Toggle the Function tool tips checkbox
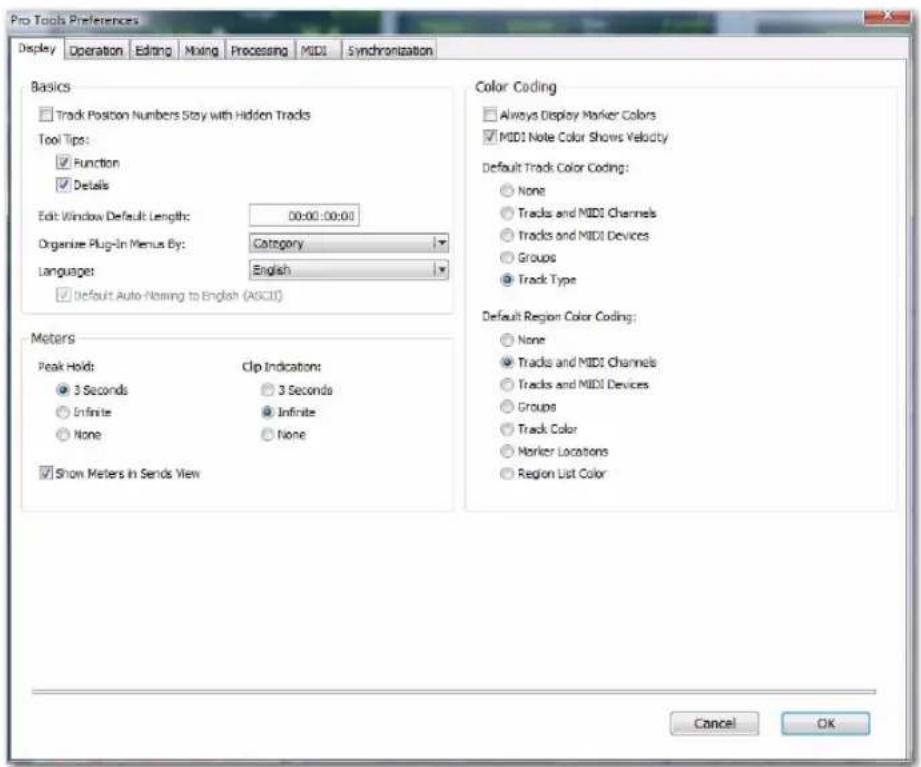 pyautogui.click(x=63, y=162)
